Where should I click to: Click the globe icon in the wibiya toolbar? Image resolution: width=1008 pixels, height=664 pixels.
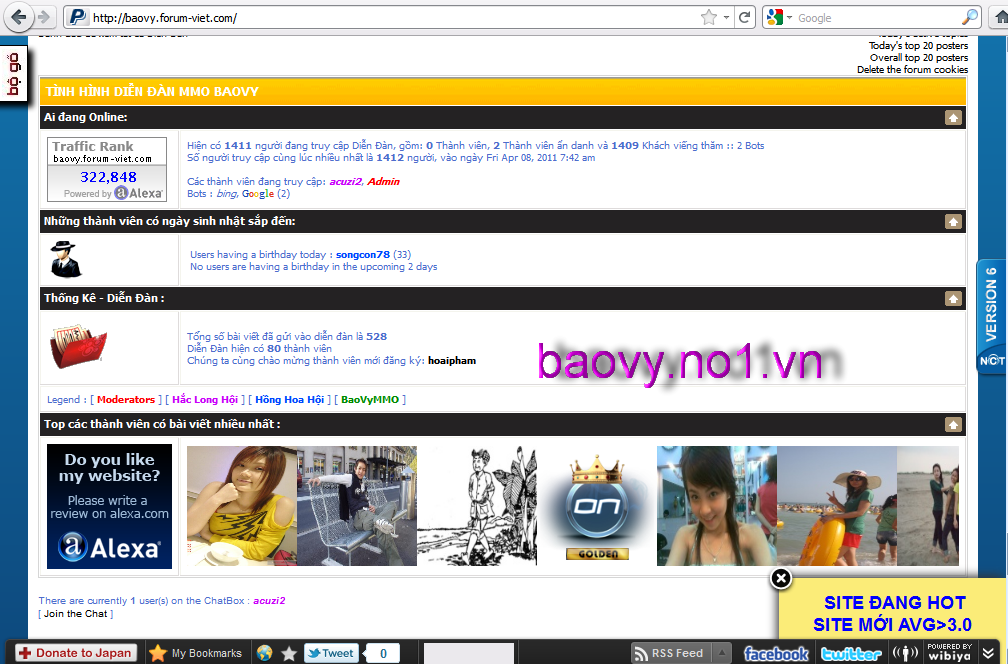point(264,653)
